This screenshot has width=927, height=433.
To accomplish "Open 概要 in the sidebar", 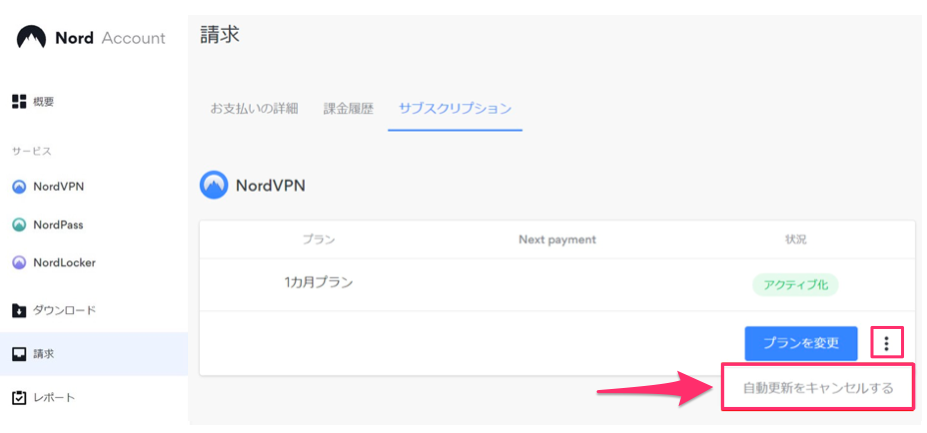I will point(44,102).
